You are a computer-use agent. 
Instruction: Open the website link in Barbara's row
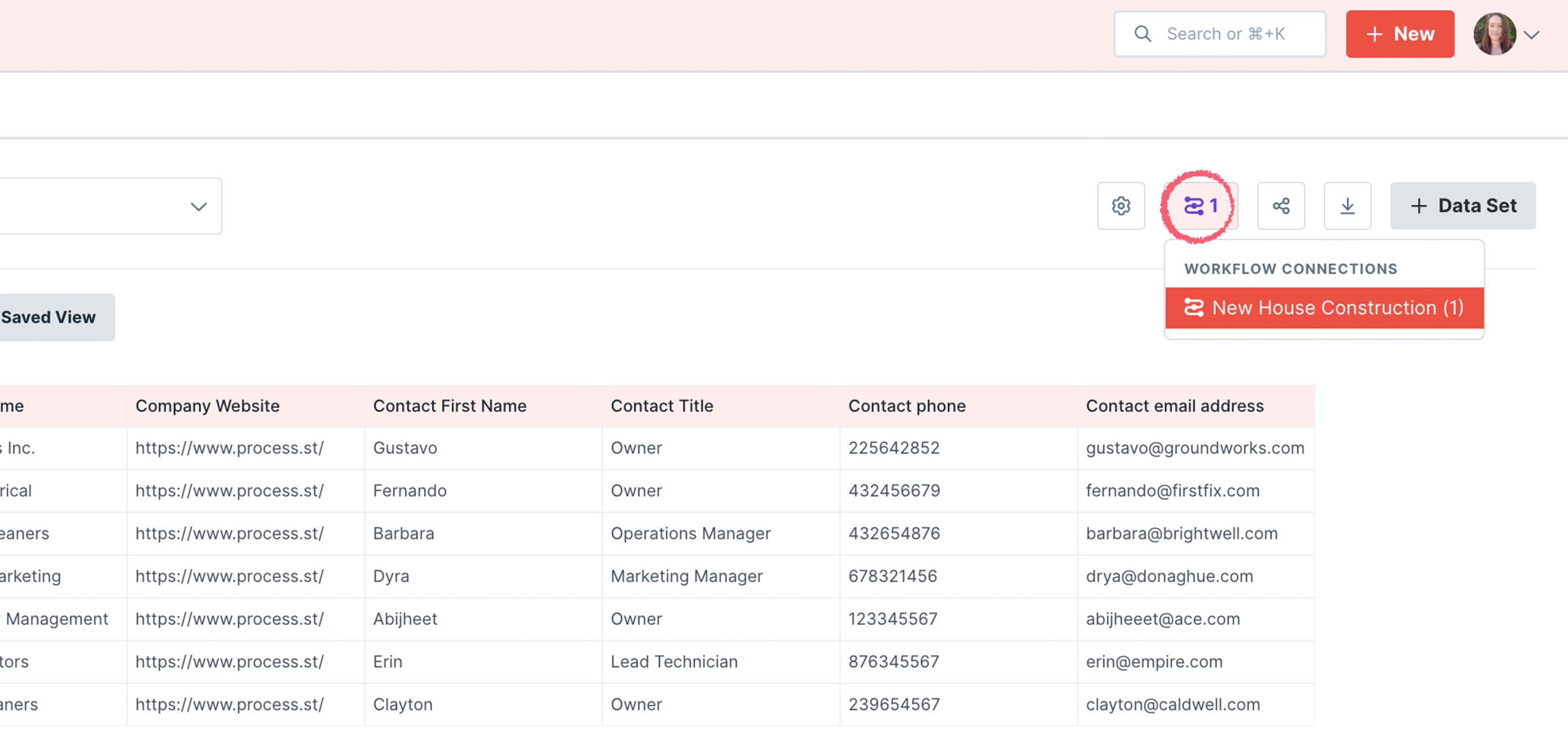coord(229,533)
